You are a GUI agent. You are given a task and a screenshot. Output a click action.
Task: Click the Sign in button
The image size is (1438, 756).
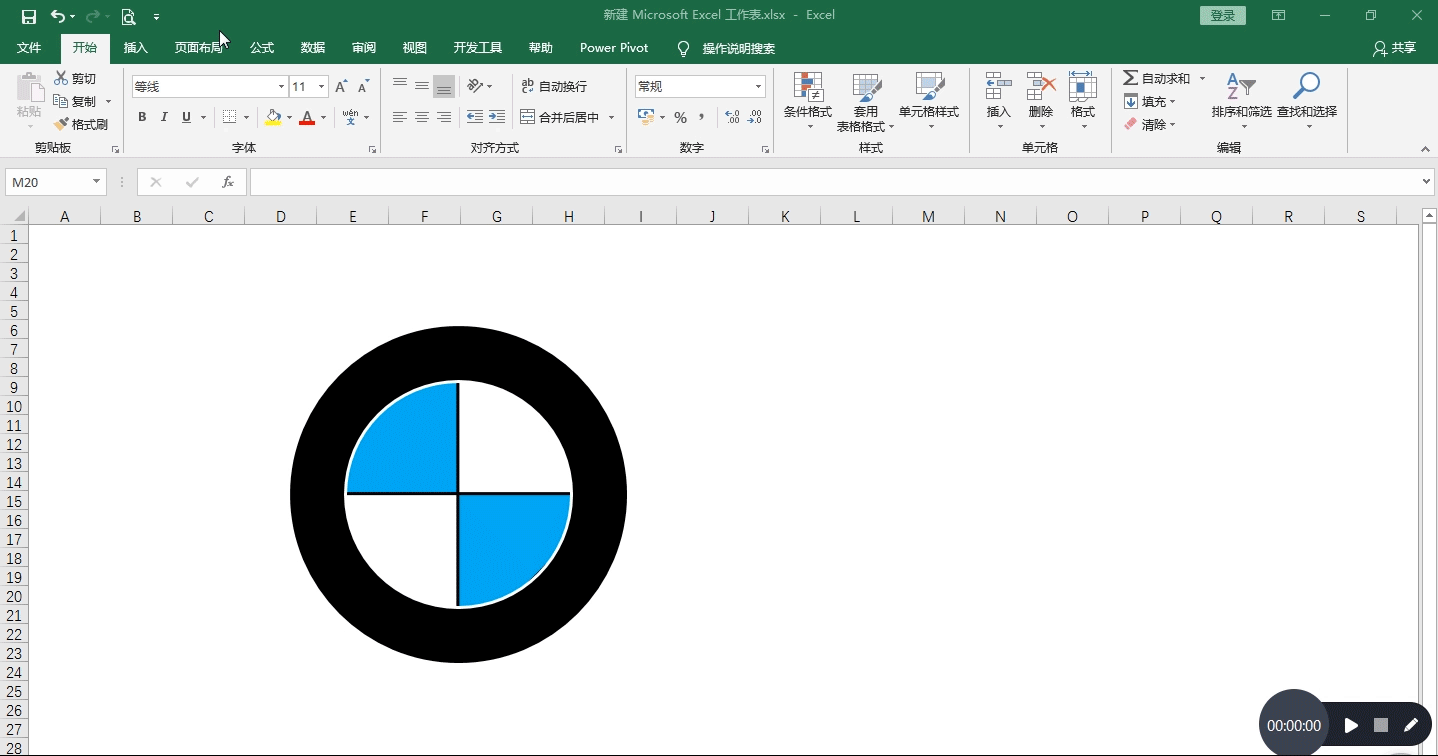coord(1223,16)
